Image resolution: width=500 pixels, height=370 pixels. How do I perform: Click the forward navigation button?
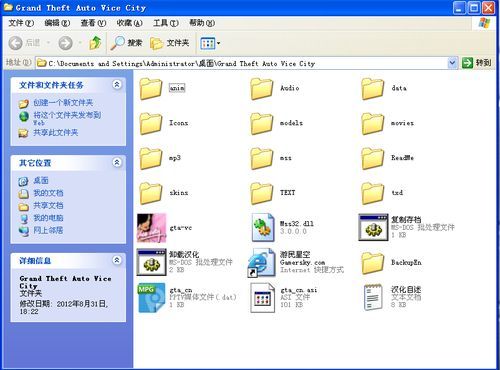coord(65,43)
